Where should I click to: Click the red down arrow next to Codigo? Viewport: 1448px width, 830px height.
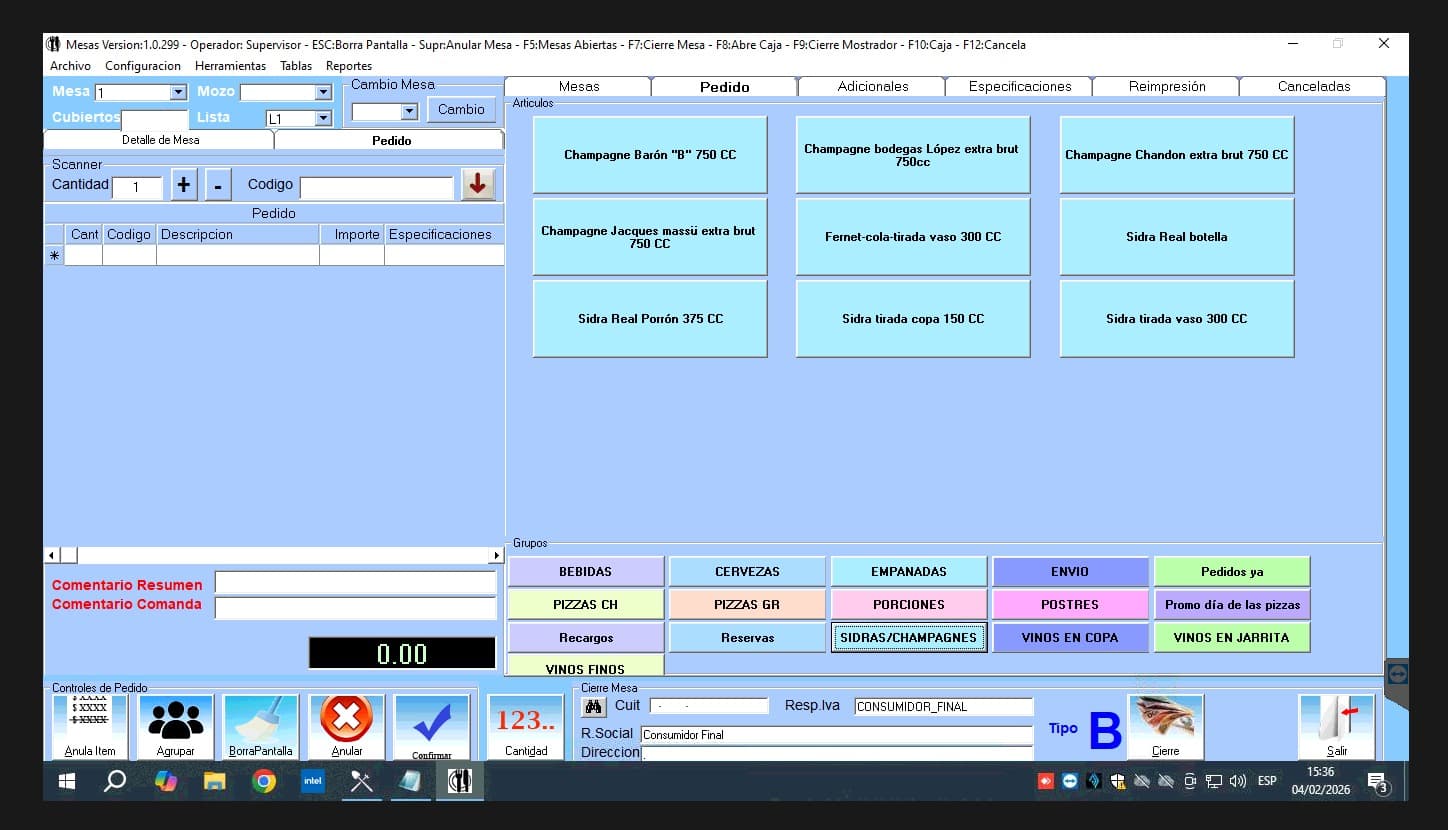(x=478, y=185)
